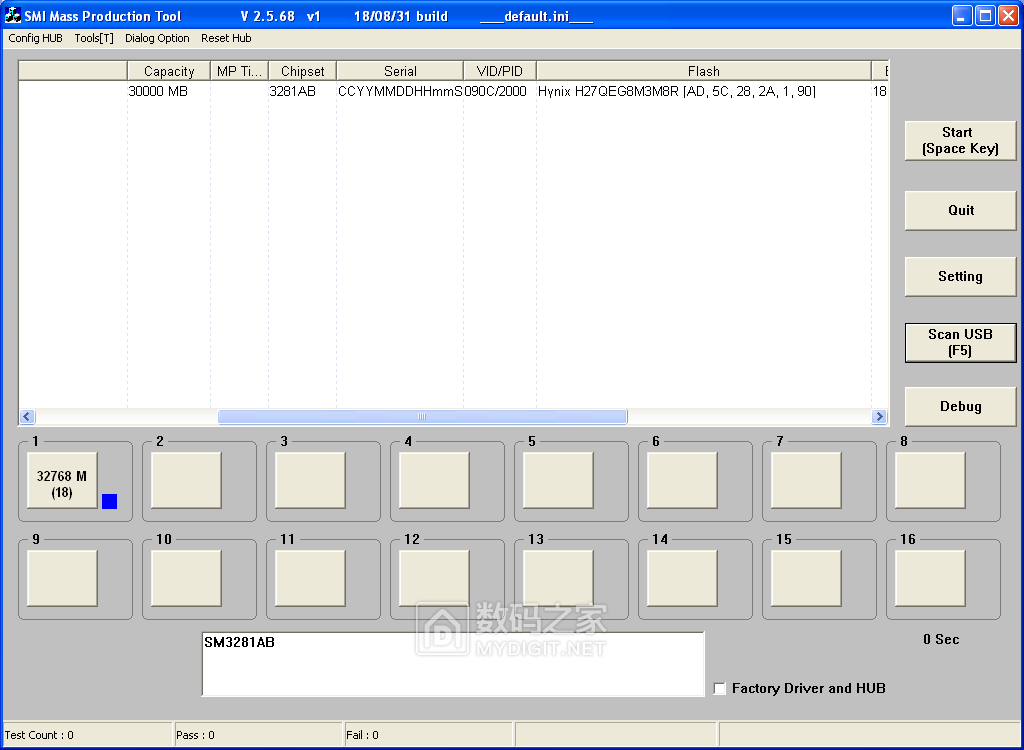Viewport: 1024px width, 750px height.
Task: Select empty port 5 slot button
Action: pyautogui.click(x=558, y=480)
